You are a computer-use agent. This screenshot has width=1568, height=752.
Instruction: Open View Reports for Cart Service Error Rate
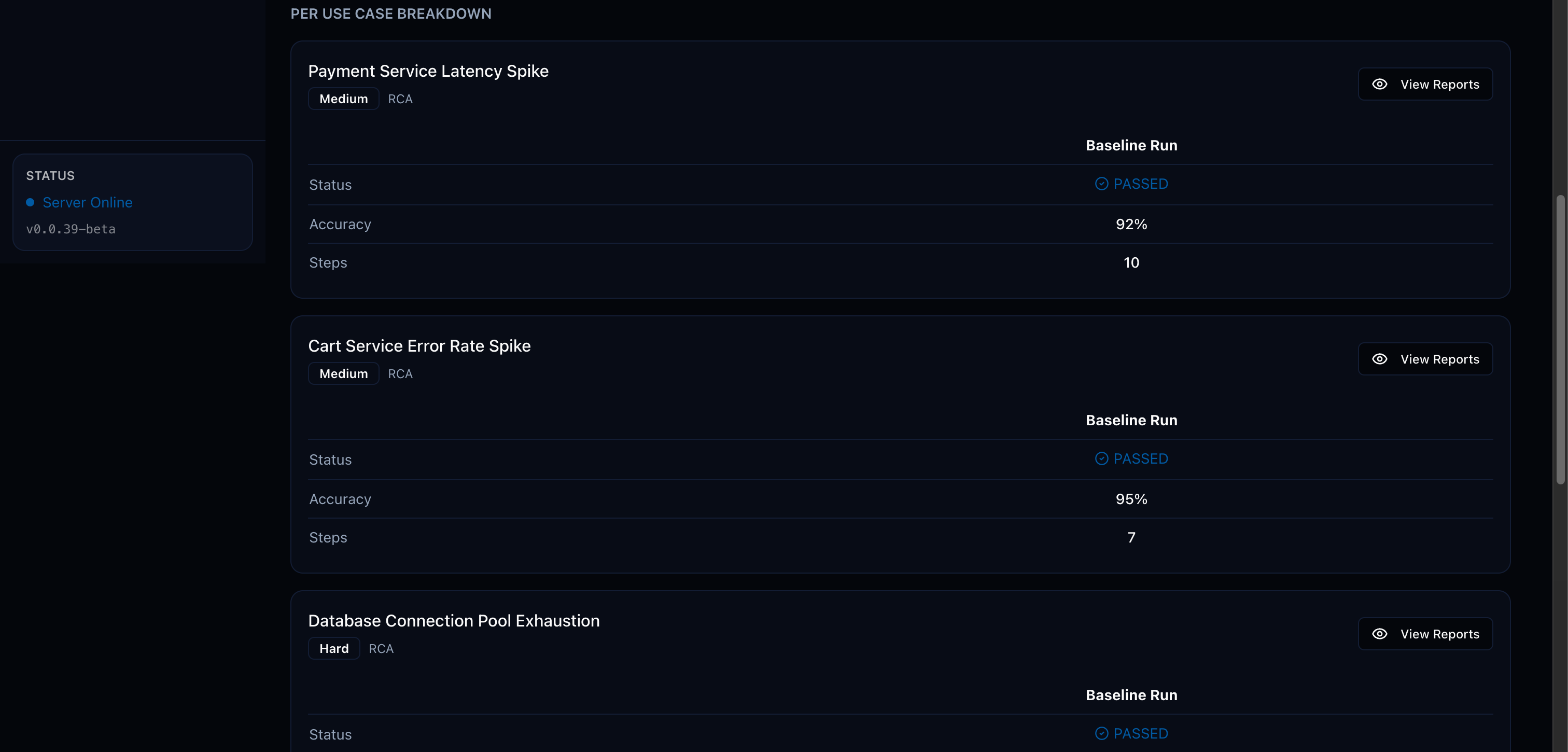point(1425,359)
